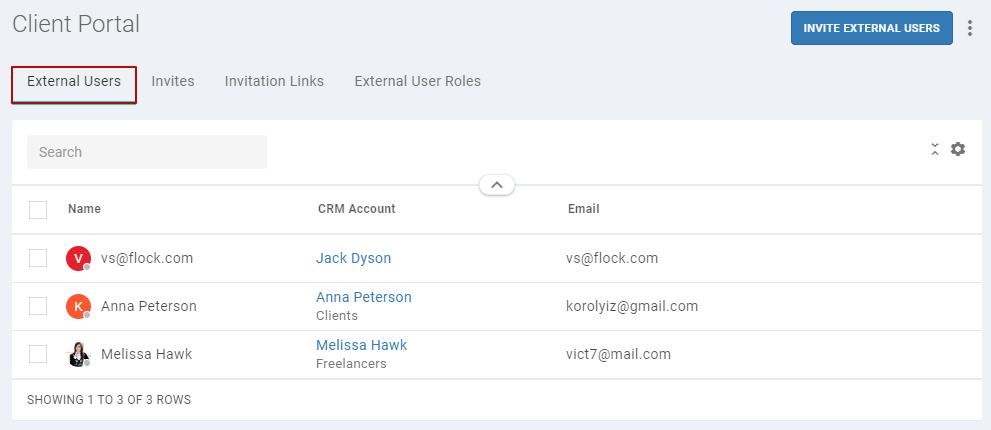The width and height of the screenshot is (991, 430).
Task: Open Jack Dyson CRM account link
Action: pyautogui.click(x=353, y=258)
